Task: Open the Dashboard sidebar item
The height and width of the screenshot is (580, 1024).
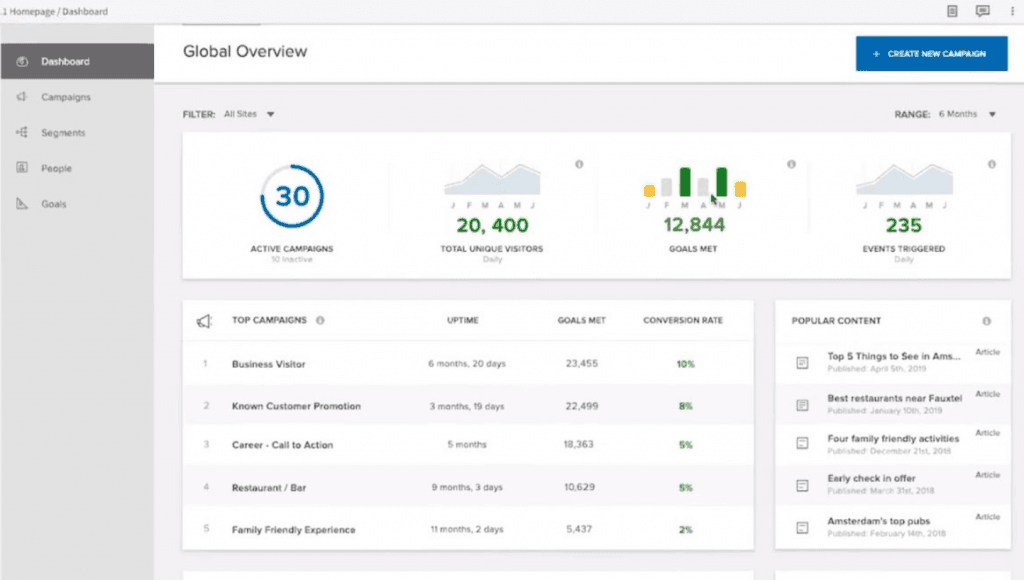Action: 77,61
